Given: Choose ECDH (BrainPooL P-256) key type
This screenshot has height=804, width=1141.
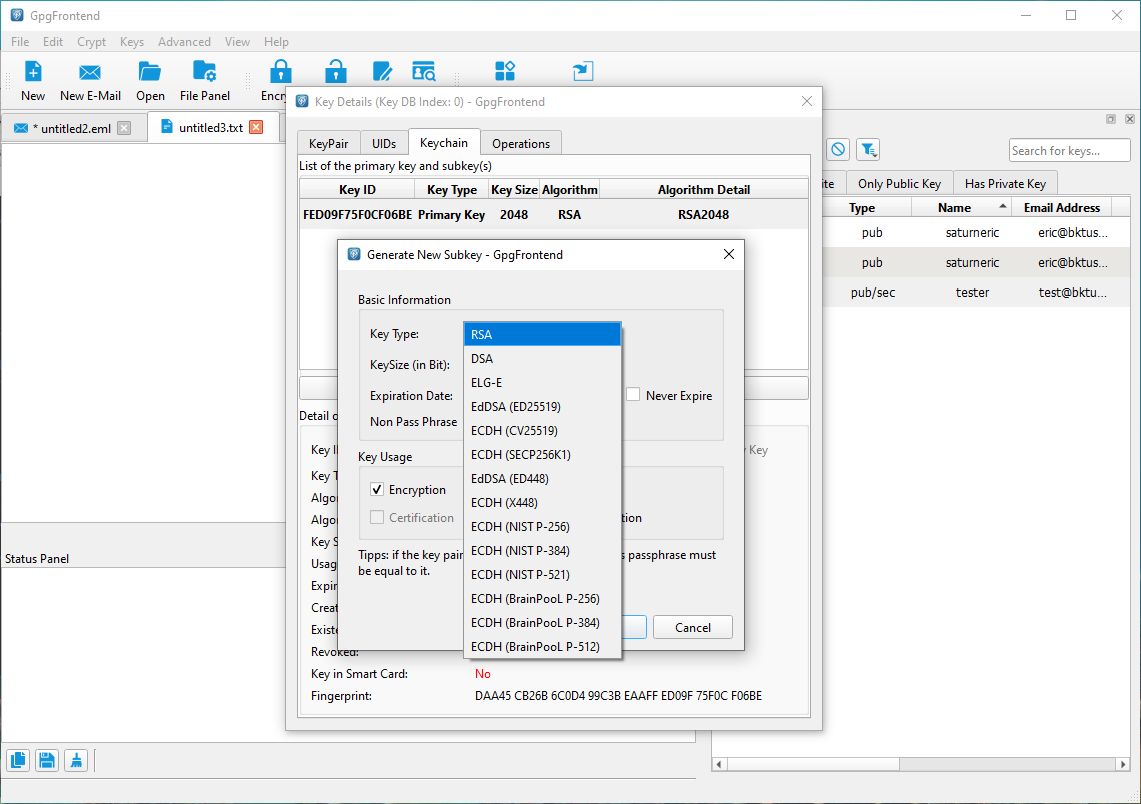Looking at the screenshot, I should coord(542,599).
